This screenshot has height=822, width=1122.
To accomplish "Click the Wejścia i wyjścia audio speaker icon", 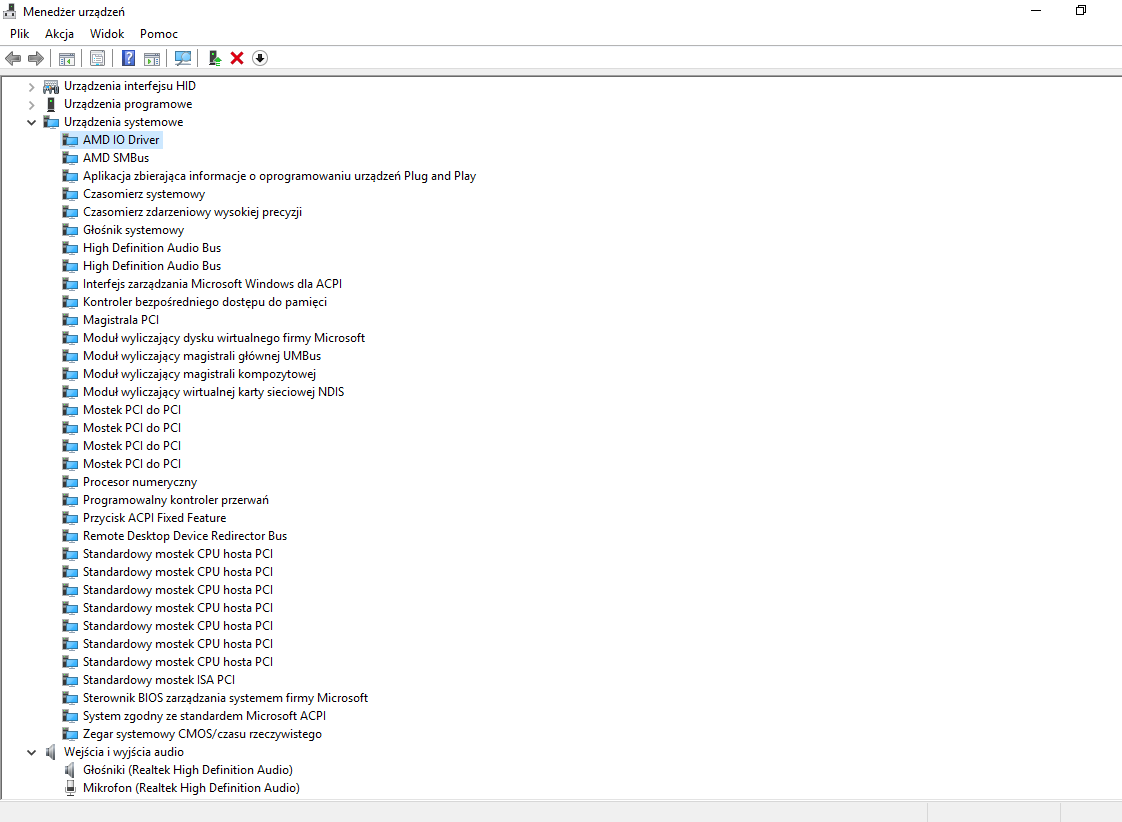I will pyautogui.click(x=51, y=752).
